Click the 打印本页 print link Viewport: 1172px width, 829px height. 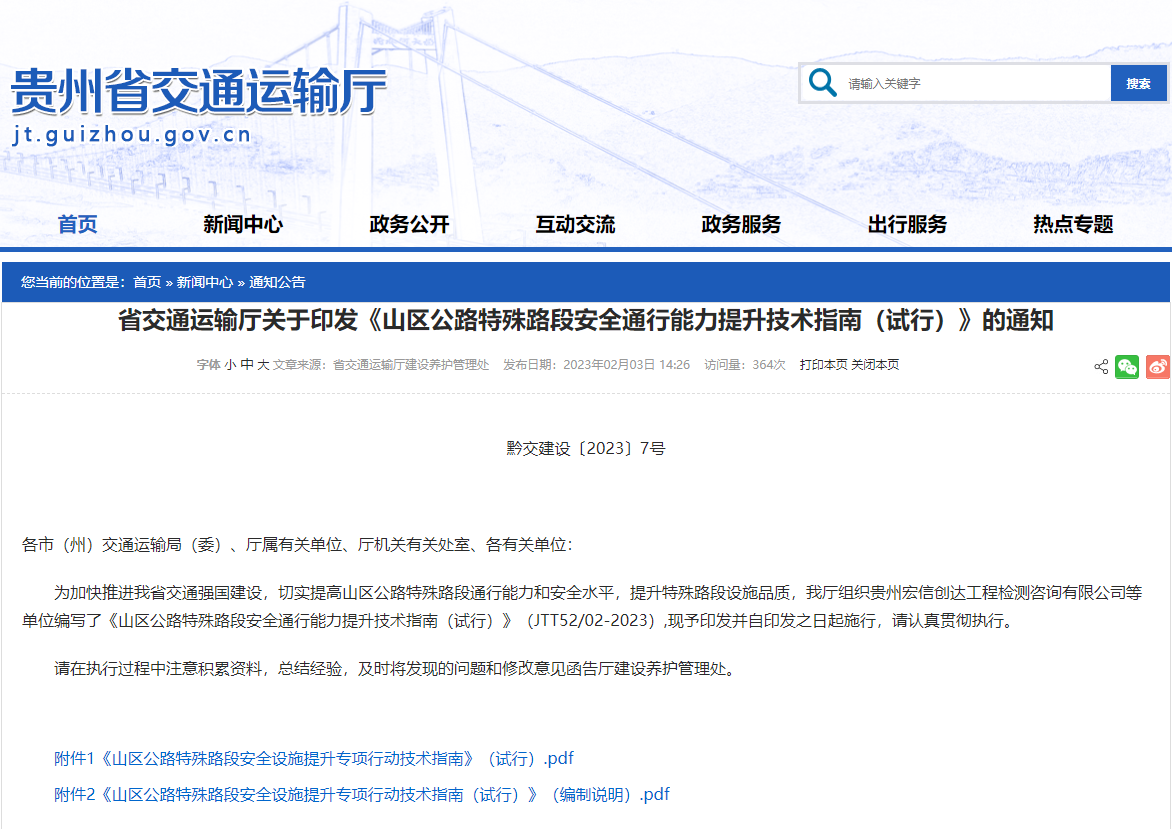(x=823, y=365)
